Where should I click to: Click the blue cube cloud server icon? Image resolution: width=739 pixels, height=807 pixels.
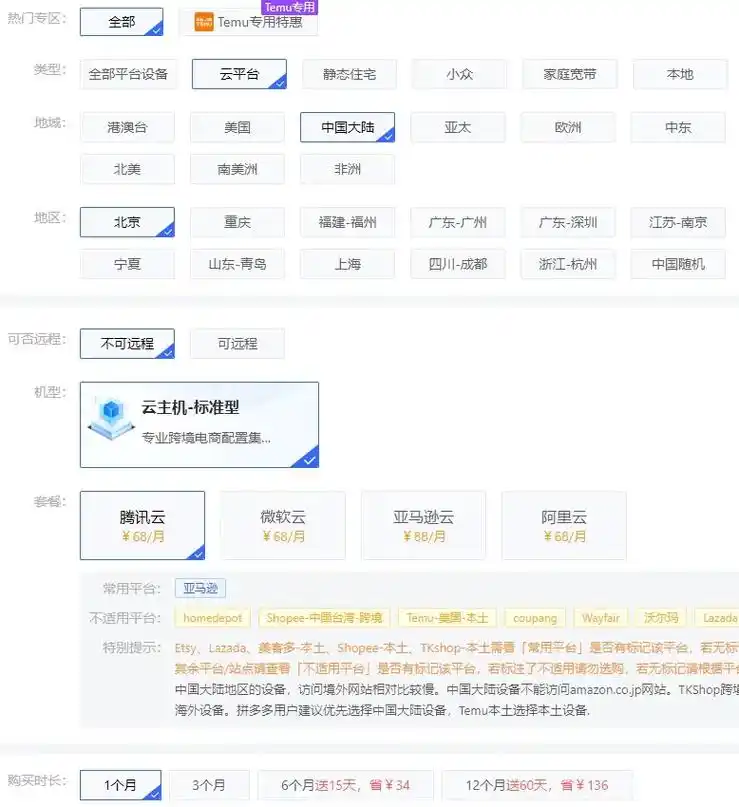(x=111, y=418)
